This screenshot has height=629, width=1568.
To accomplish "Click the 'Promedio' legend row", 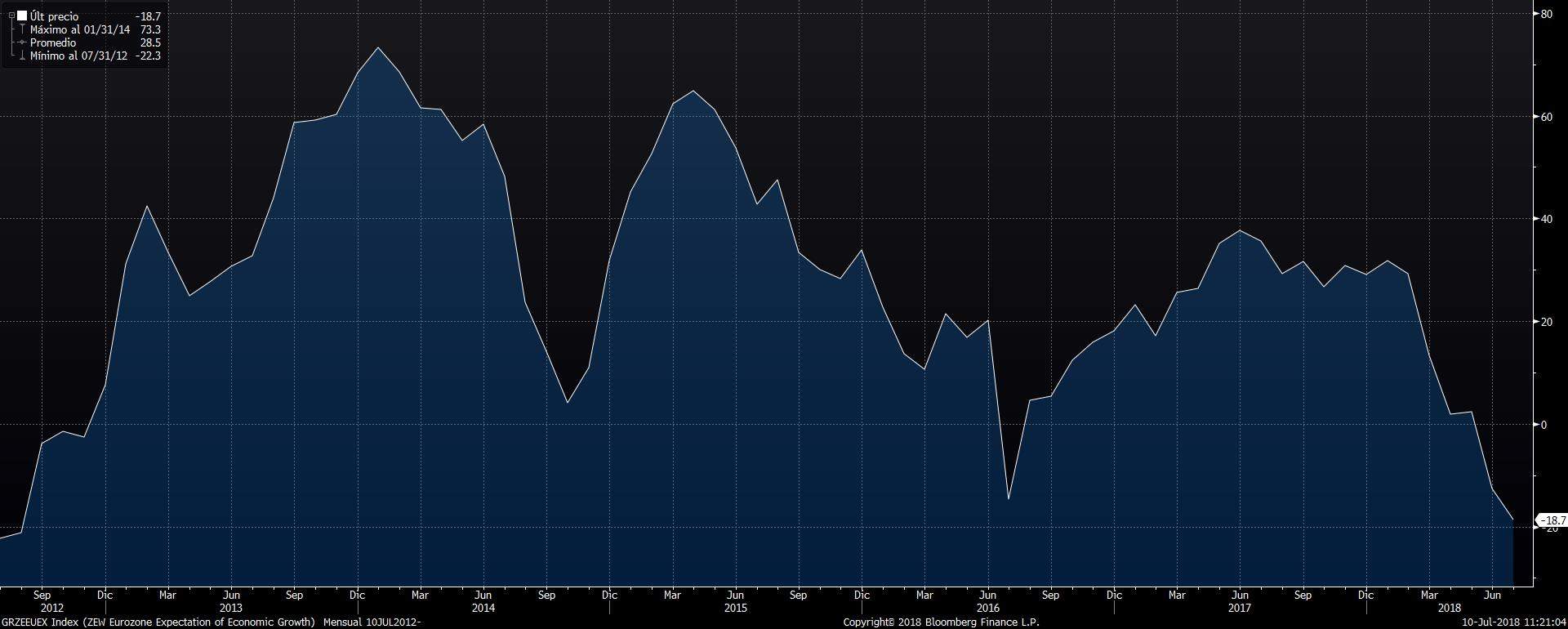I will click(x=53, y=42).
